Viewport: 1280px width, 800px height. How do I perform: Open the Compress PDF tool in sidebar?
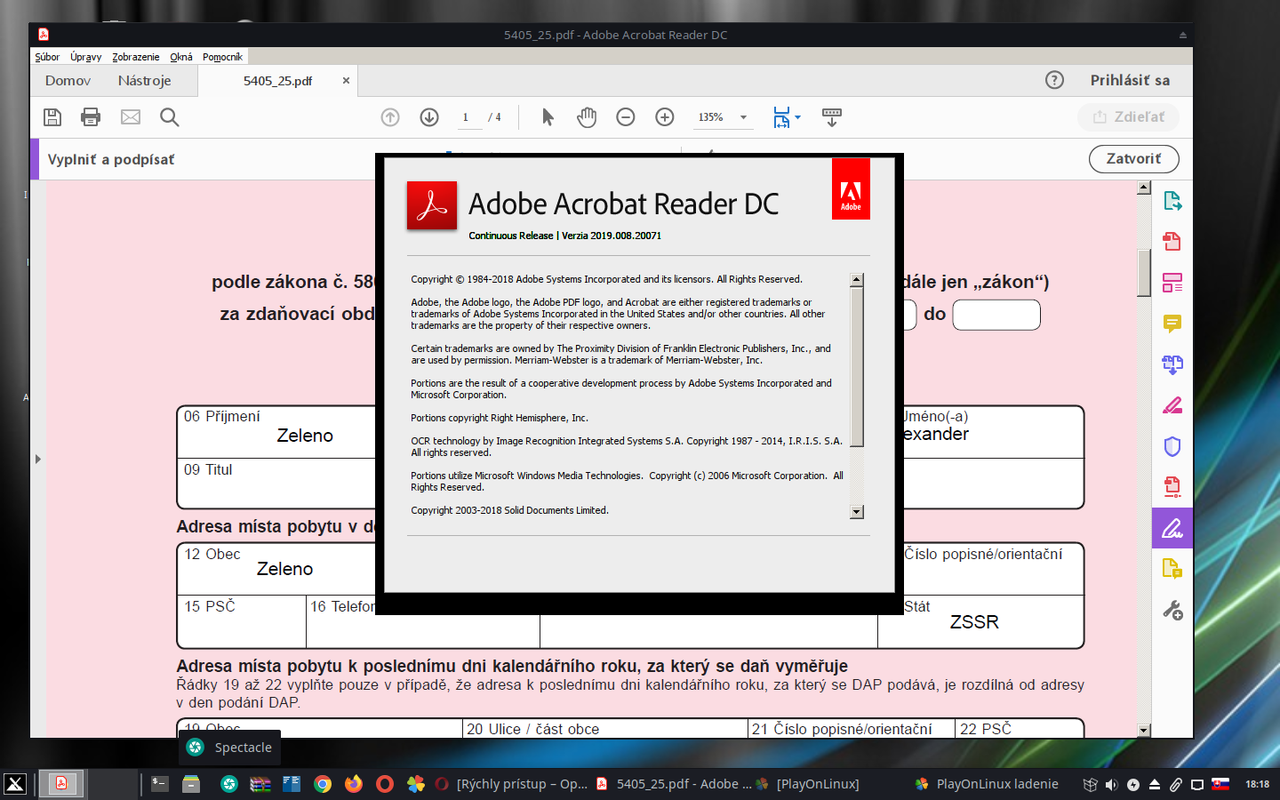pyautogui.click(x=1172, y=487)
